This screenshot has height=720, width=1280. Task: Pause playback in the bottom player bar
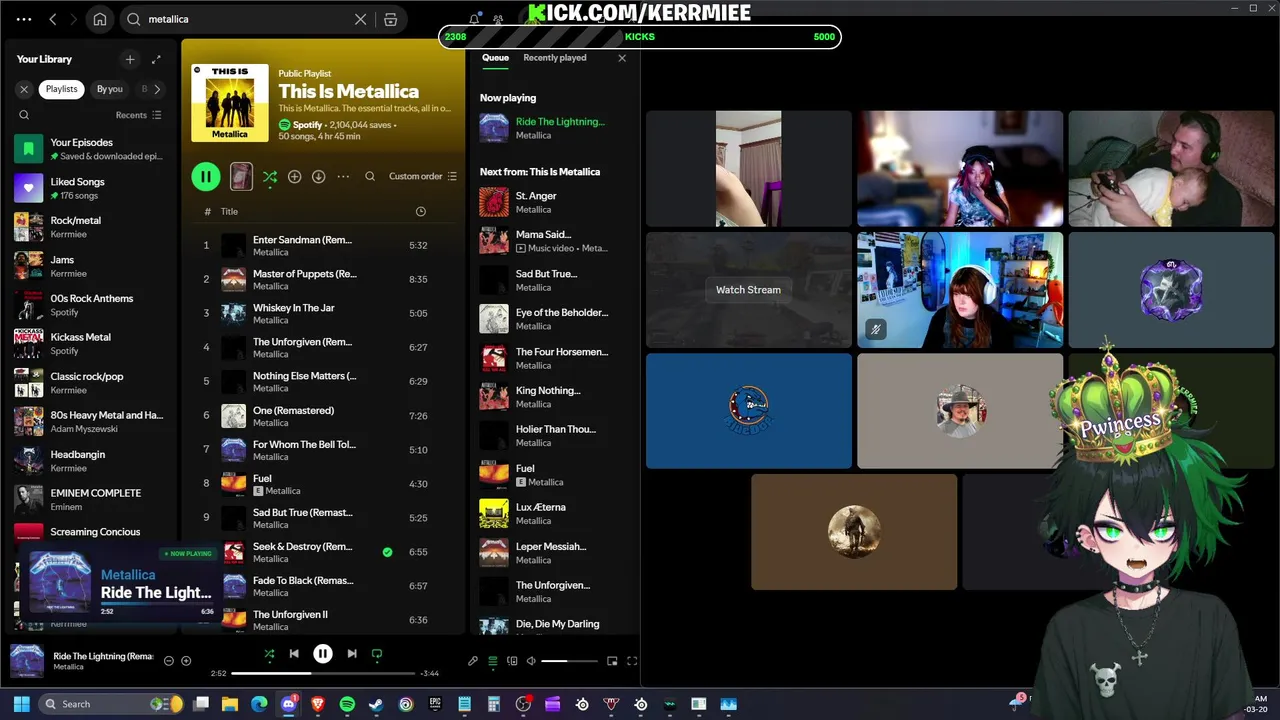click(x=323, y=654)
